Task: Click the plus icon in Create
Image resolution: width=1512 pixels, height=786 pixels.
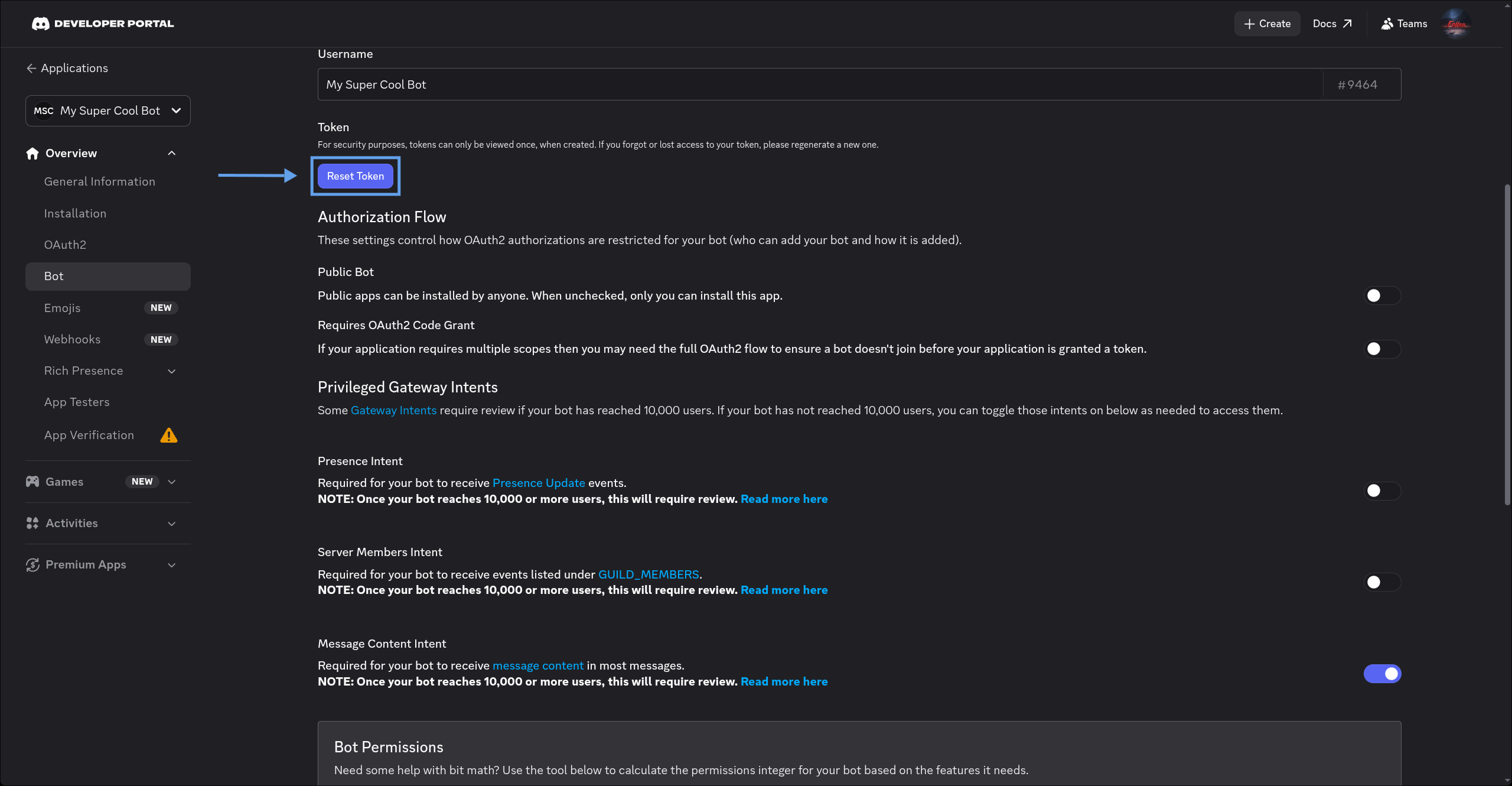Action: [1249, 24]
